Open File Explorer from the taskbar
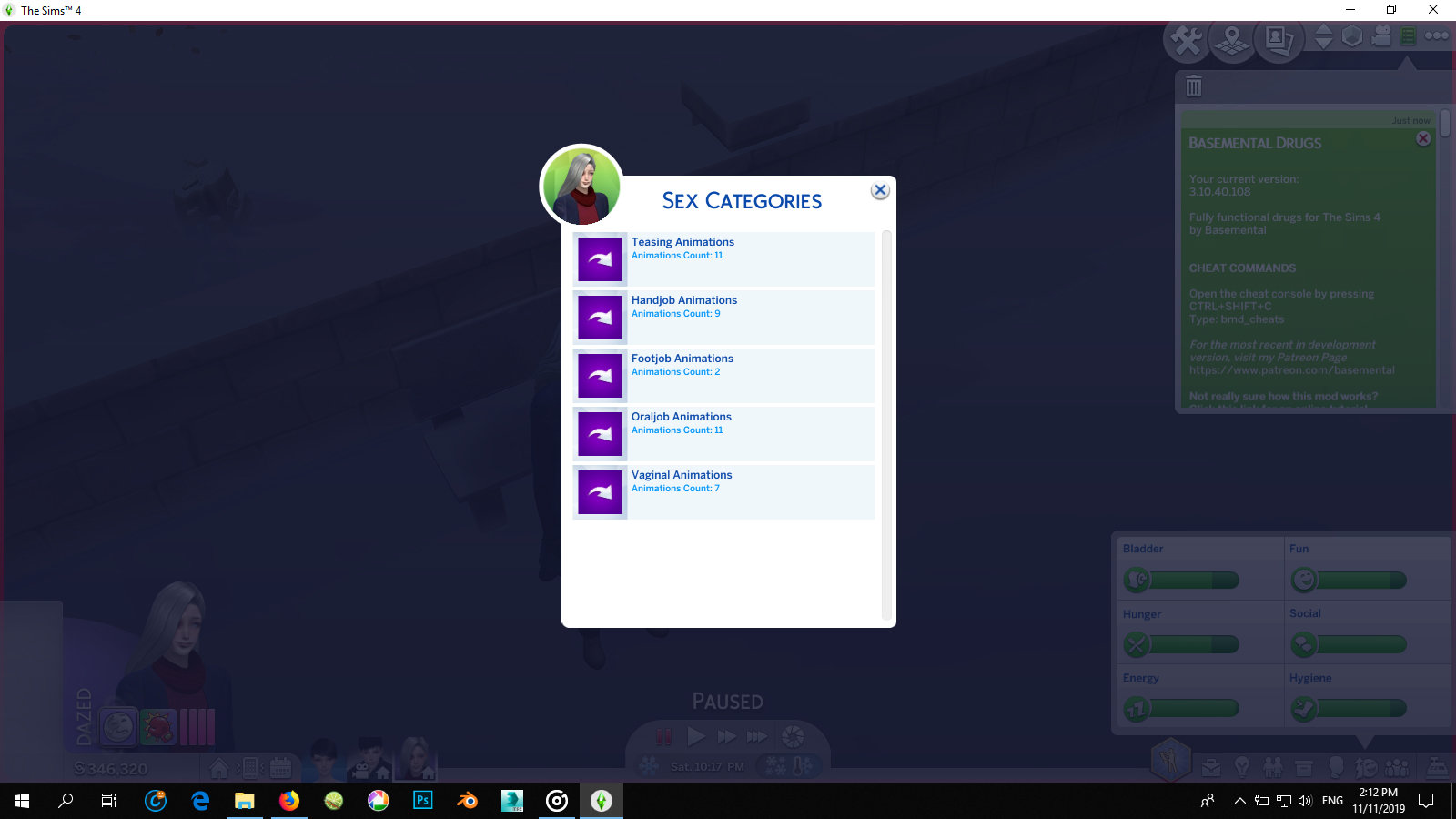 pos(245,801)
